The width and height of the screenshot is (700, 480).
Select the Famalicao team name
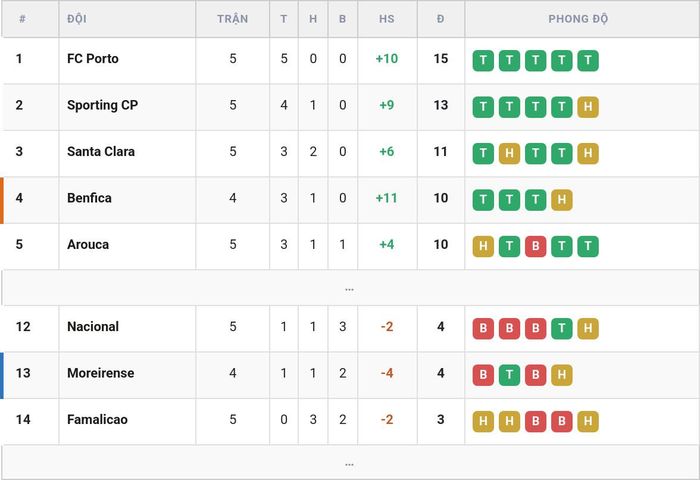pyautogui.click(x=97, y=419)
